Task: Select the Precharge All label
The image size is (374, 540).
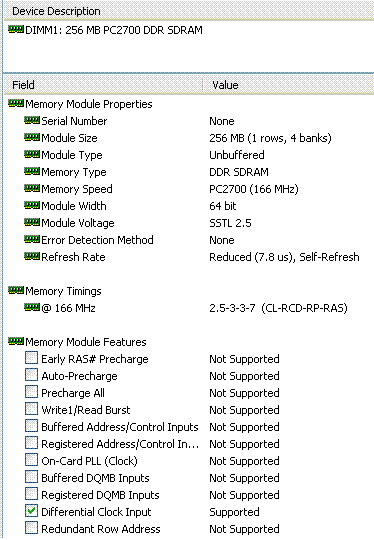Action: coord(73,393)
